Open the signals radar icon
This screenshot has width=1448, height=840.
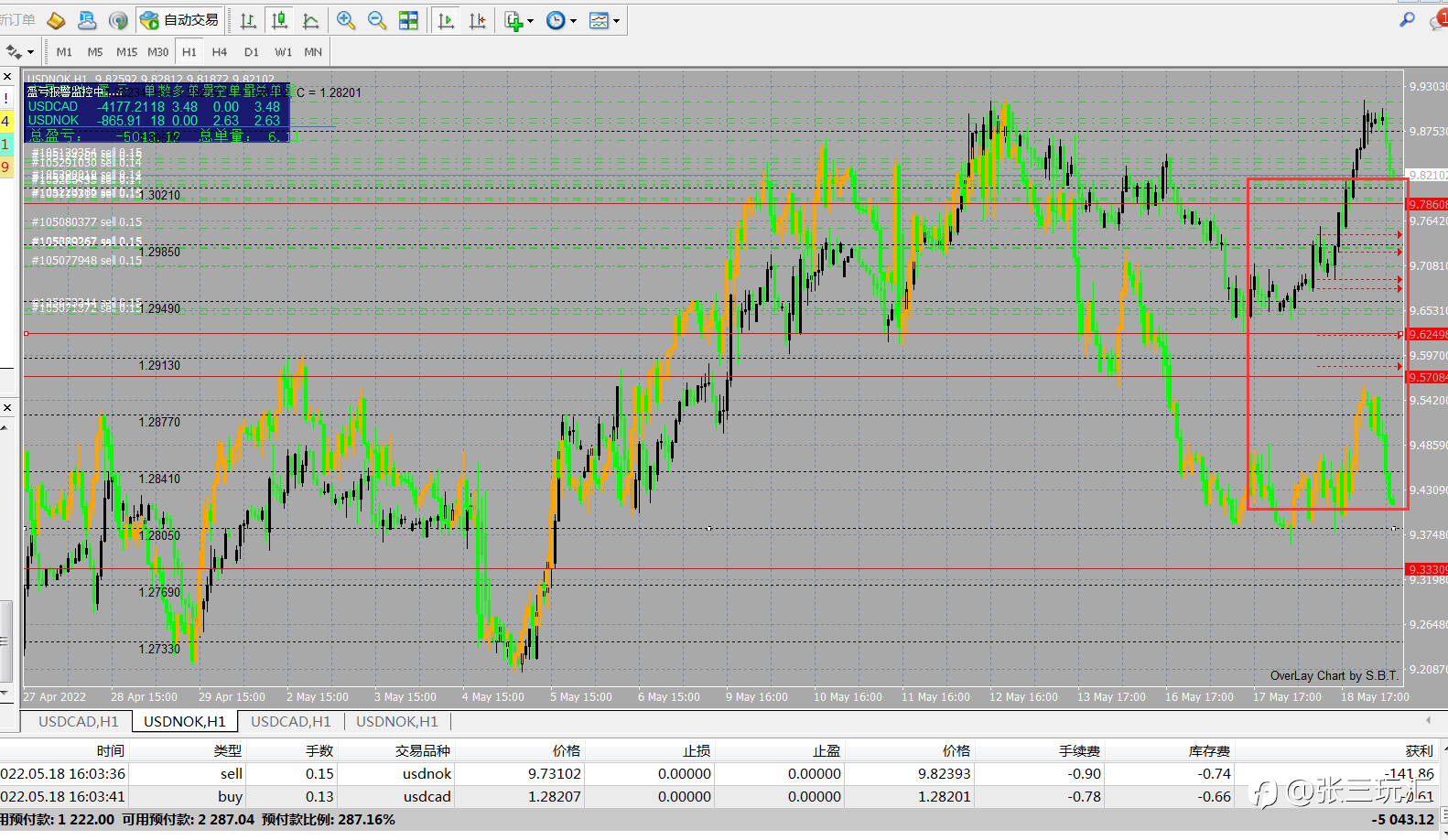118,20
